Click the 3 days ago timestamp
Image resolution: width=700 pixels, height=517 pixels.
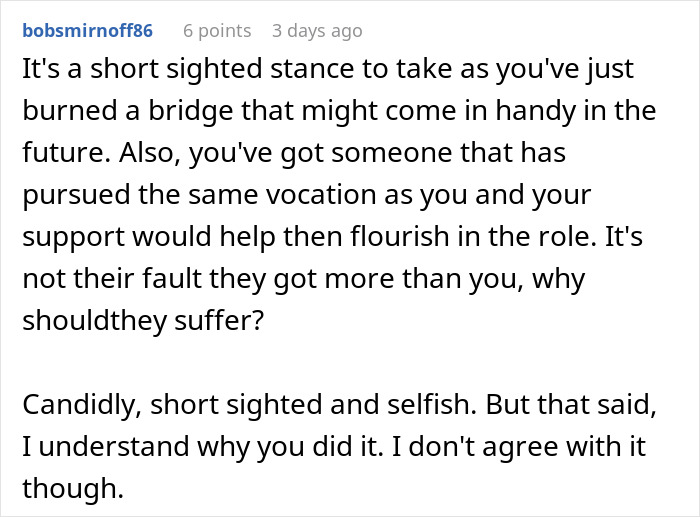317,31
